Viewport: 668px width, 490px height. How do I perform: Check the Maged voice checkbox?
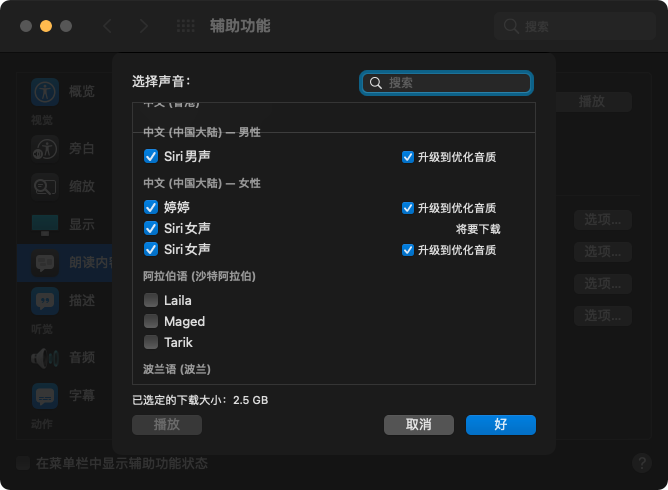coord(151,321)
